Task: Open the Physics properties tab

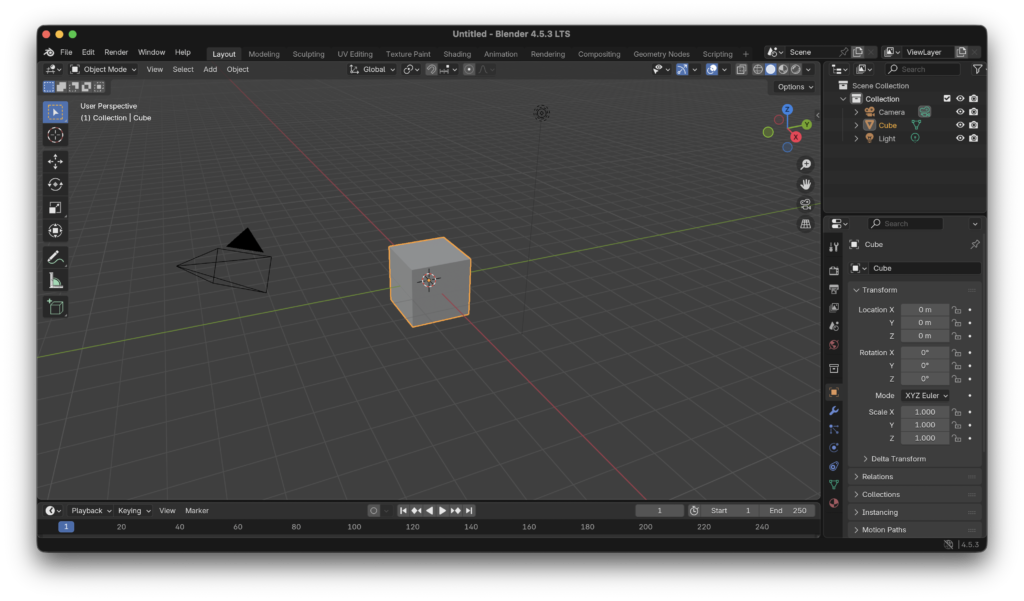Action: point(834,447)
